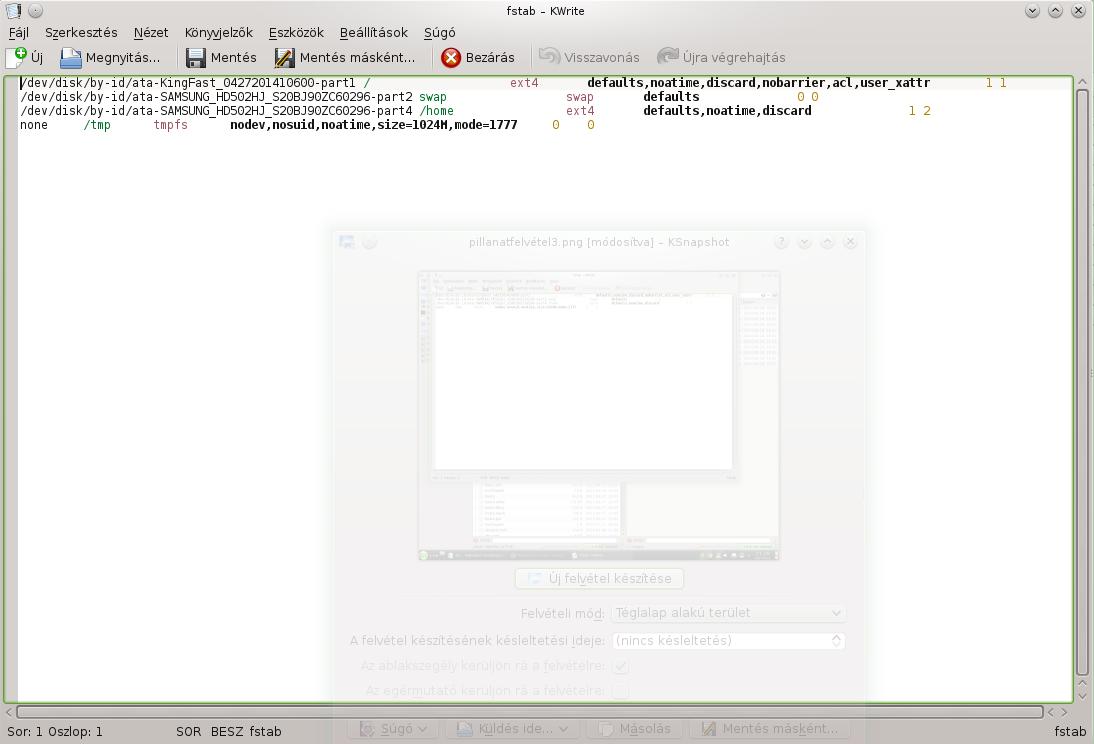
Task: Click the Sor: 1 Oszlop: 1 status
Action: pos(55,731)
